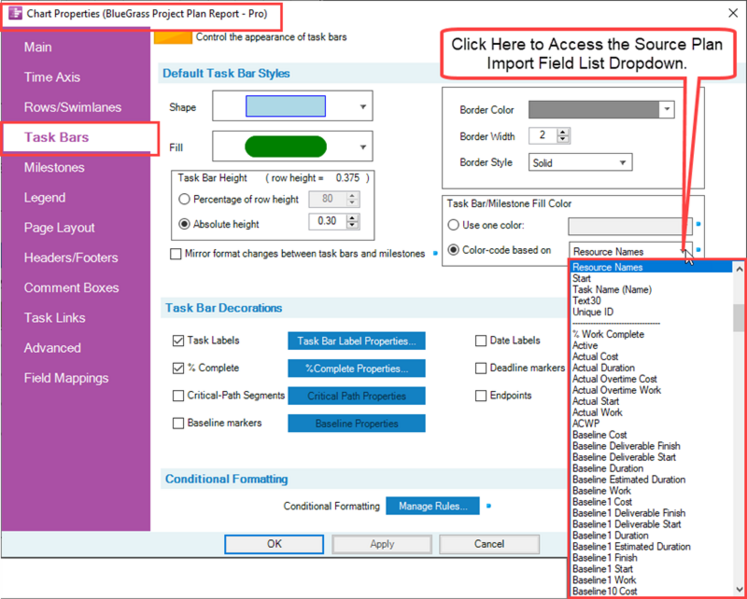
Task: Click the Manage Rules button
Action: tap(433, 506)
